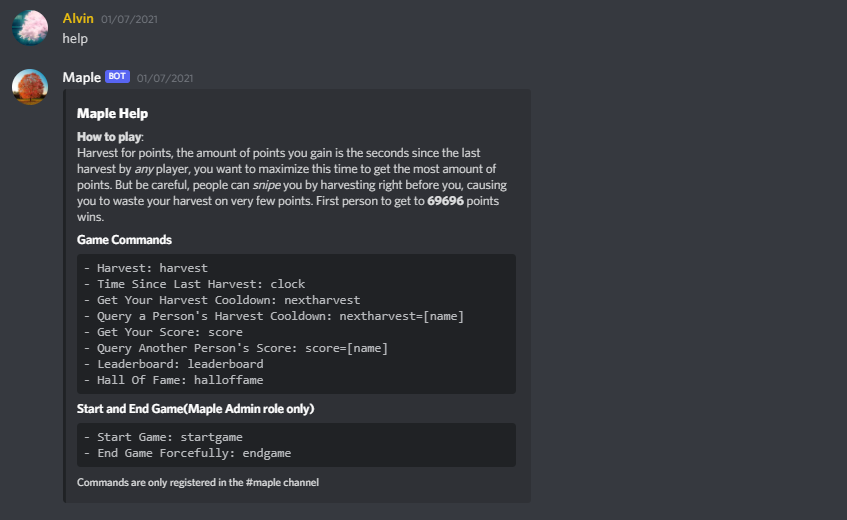Viewport: 847px width, 520px height.
Task: Click the nextharvest=[name] command line
Action: pyautogui.click(x=274, y=316)
